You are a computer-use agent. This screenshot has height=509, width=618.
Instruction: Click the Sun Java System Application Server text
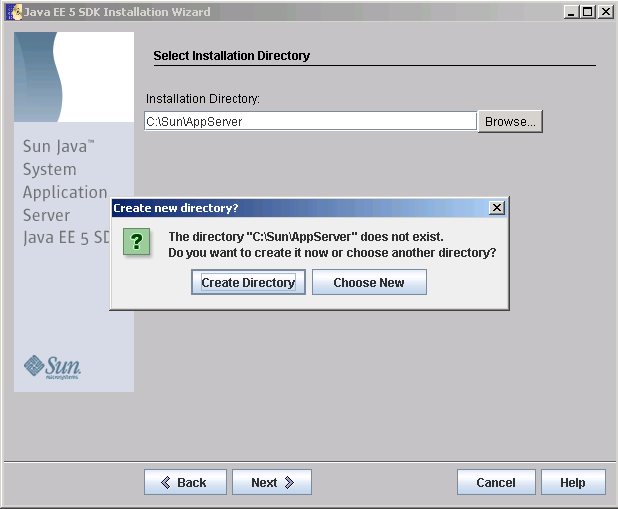click(65, 181)
